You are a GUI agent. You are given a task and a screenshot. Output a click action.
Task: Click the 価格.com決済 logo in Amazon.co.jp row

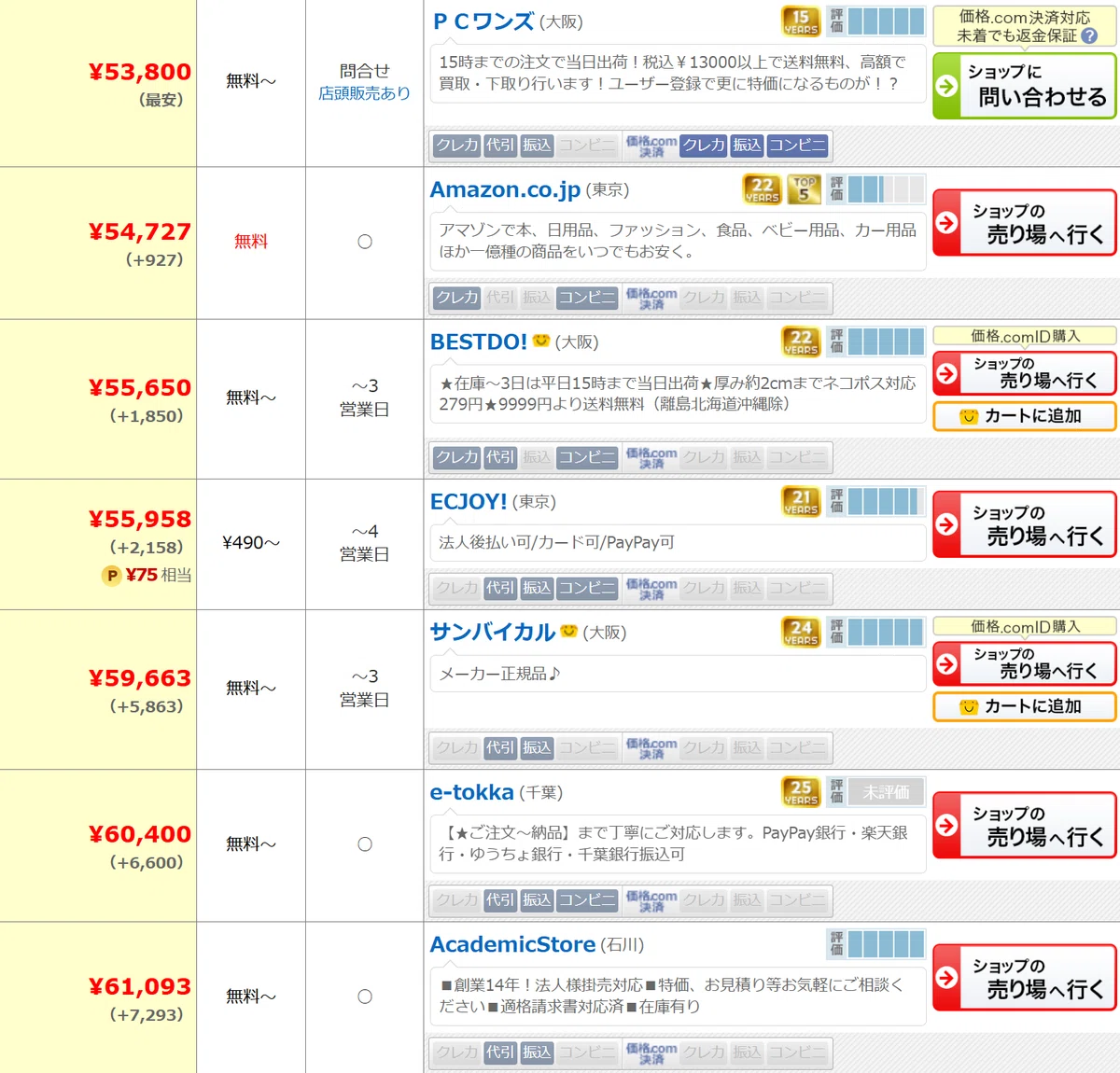pos(651,298)
